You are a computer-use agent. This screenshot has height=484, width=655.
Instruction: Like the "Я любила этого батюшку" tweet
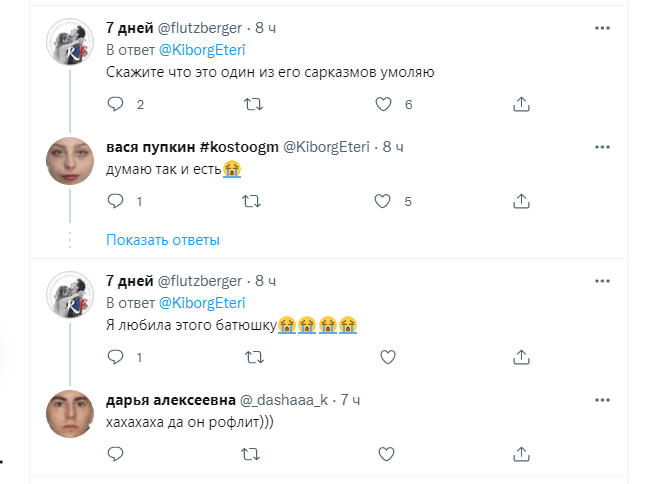coord(382,356)
